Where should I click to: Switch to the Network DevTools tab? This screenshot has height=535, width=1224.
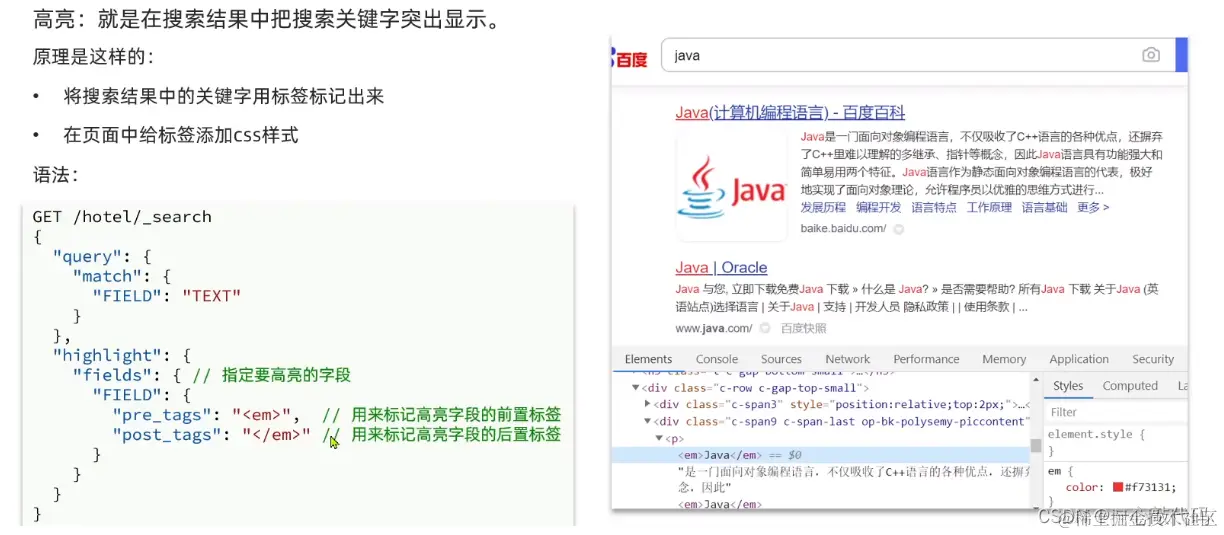point(848,359)
